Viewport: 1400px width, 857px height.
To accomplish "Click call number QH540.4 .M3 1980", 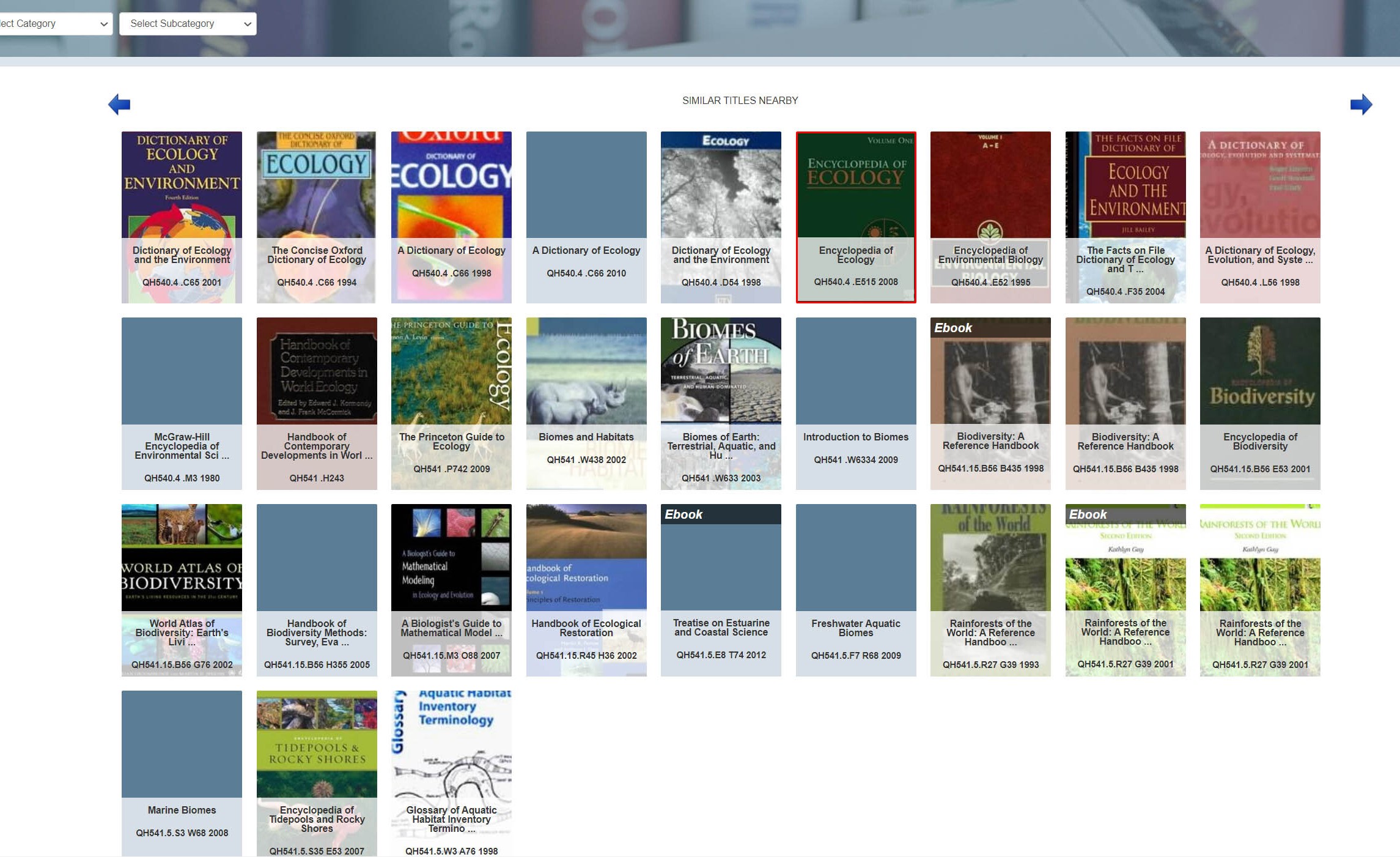I will (182, 478).
